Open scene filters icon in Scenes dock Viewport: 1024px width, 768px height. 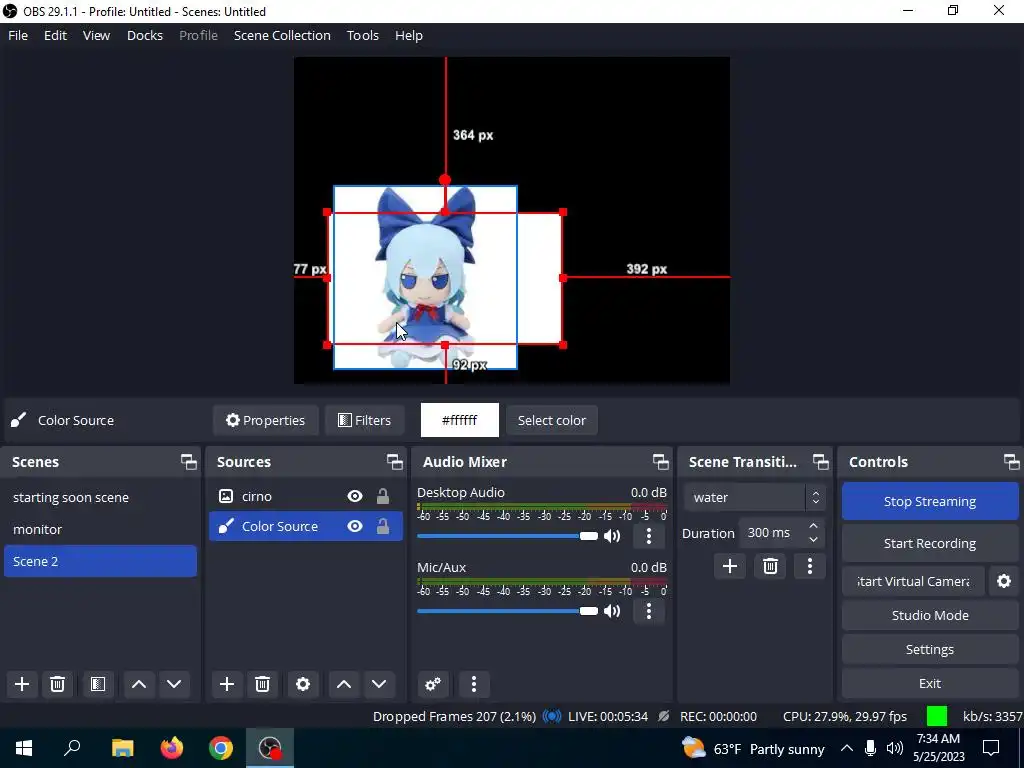tap(98, 684)
